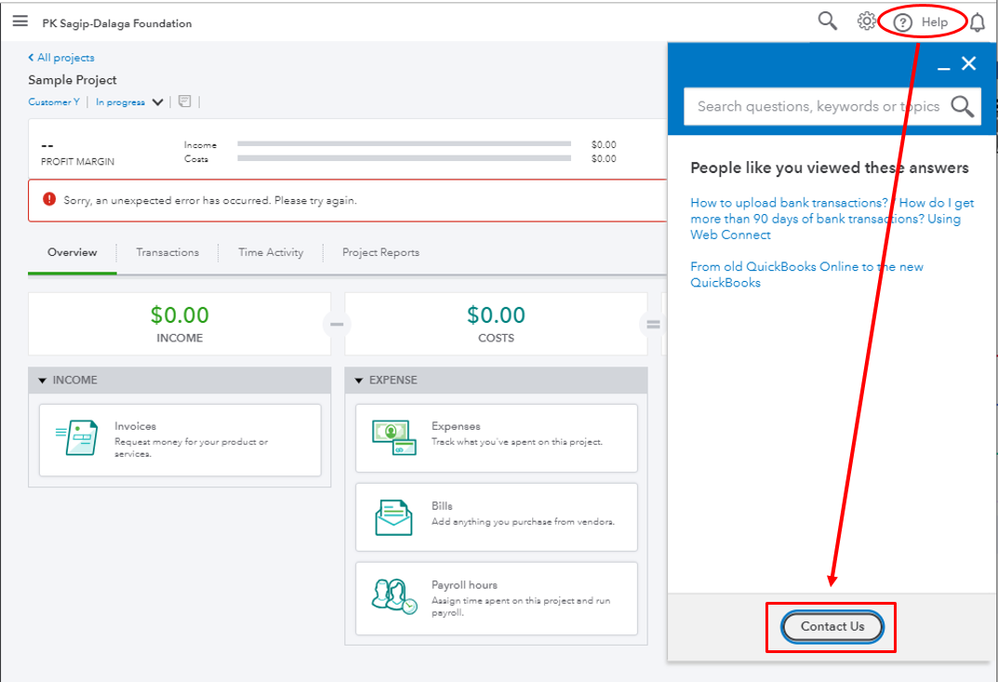
Task: Open the Bills card title
Action: 442,506
